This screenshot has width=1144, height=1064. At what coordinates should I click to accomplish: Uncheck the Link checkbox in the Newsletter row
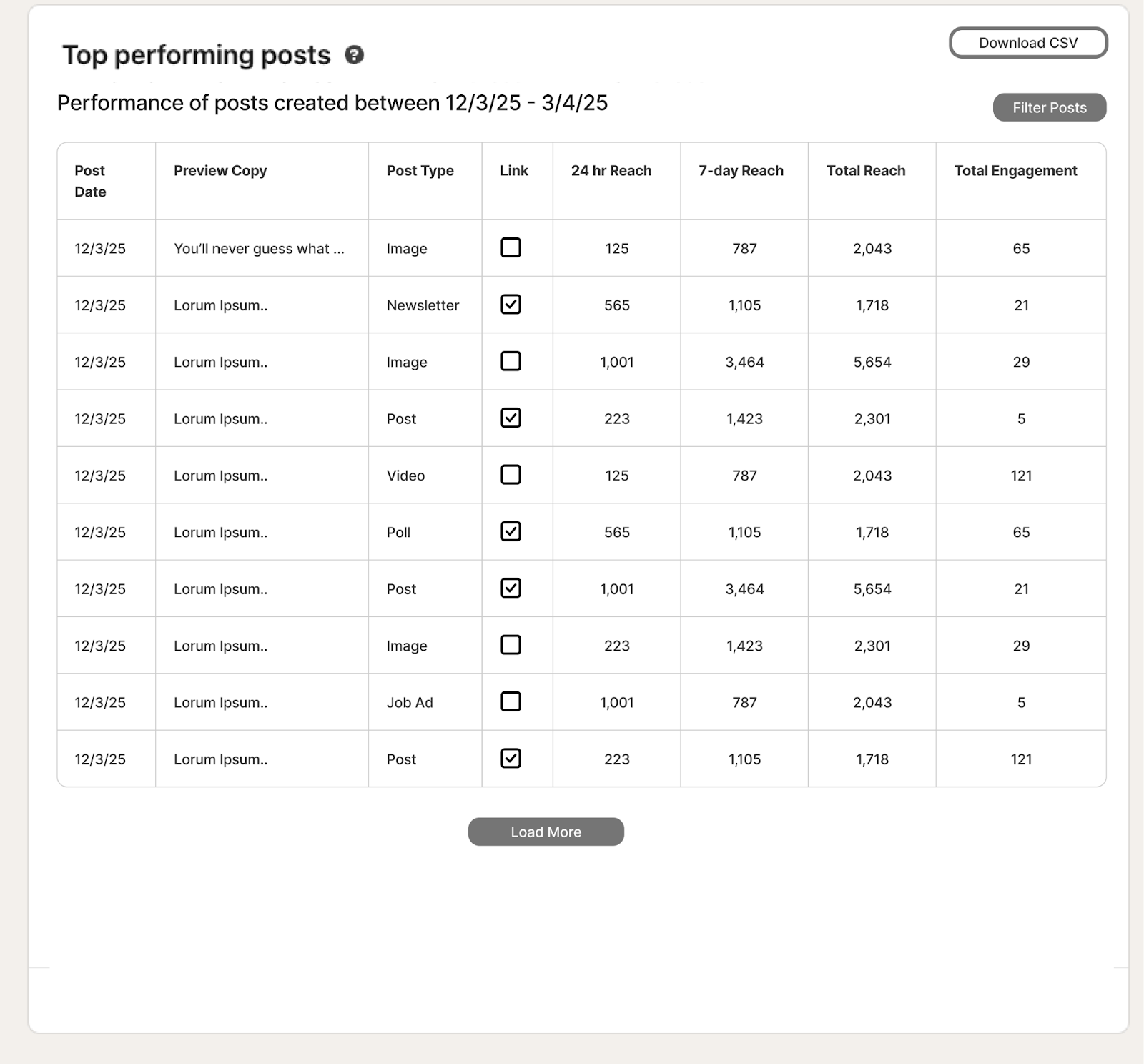tap(511, 304)
